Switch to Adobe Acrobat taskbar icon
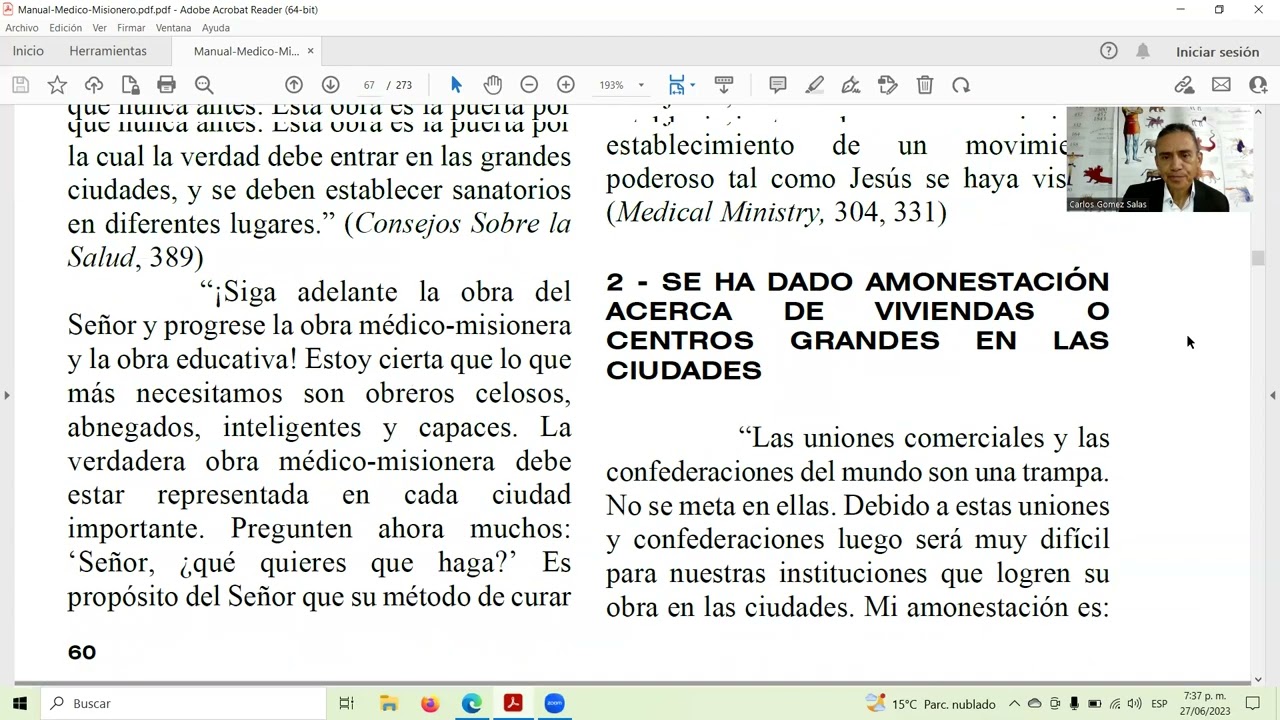This screenshot has height=720, width=1280. click(x=513, y=703)
